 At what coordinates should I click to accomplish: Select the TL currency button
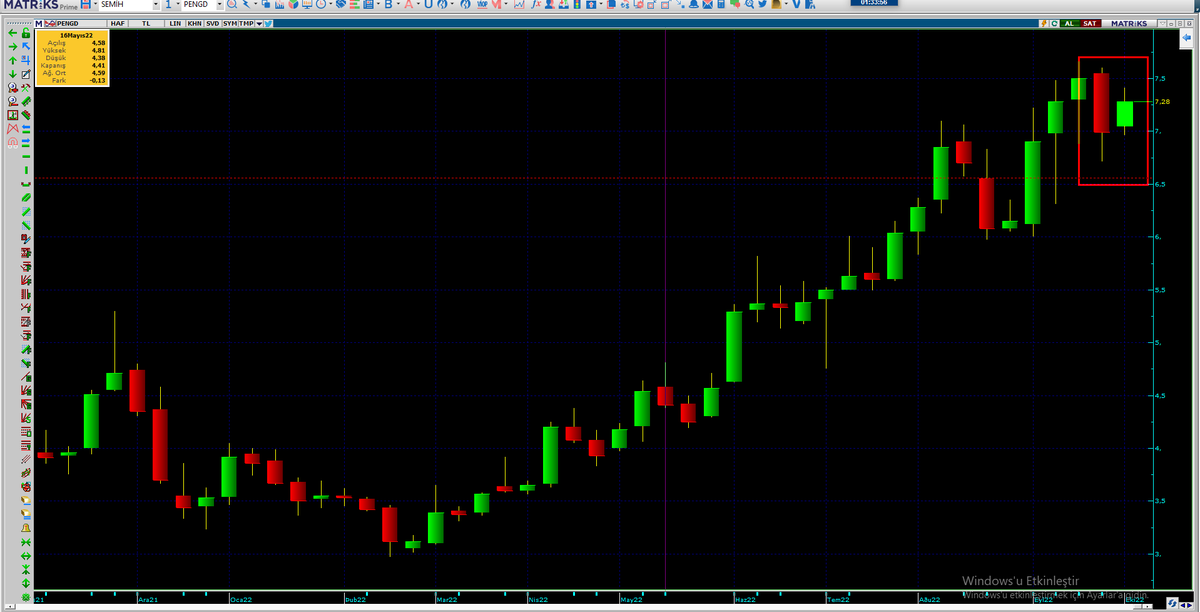point(146,23)
